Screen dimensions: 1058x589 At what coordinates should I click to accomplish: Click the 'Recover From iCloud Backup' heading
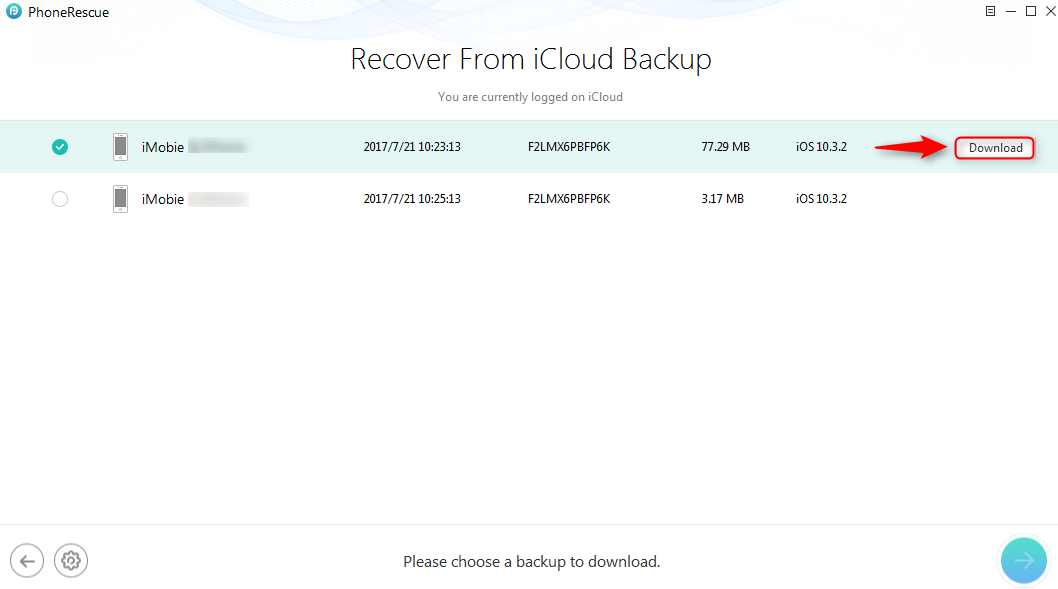click(x=531, y=59)
